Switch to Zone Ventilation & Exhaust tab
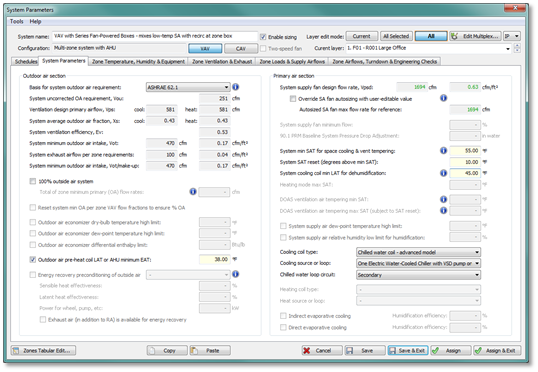Viewport: 538px width, 372px height. tap(222, 61)
